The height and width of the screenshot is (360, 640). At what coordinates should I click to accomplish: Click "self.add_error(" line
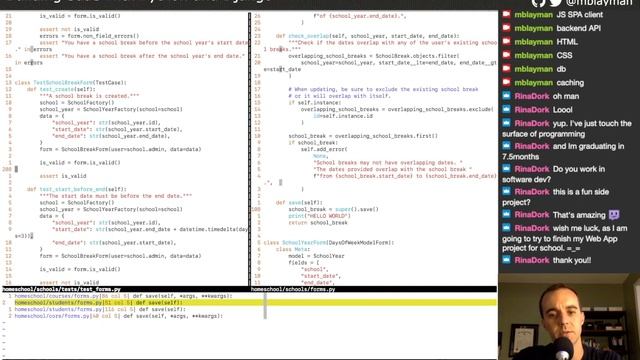[x=324, y=149]
